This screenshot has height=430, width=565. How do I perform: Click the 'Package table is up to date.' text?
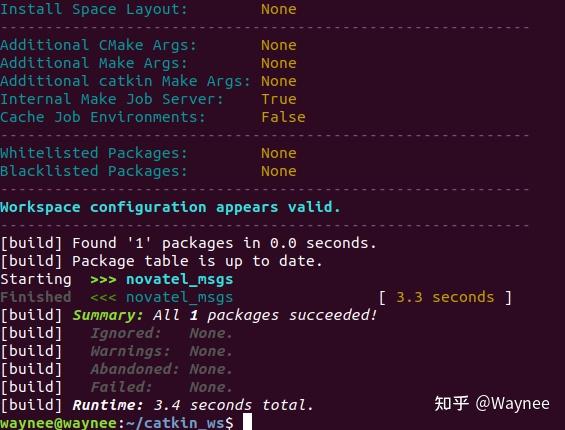tap(197, 261)
